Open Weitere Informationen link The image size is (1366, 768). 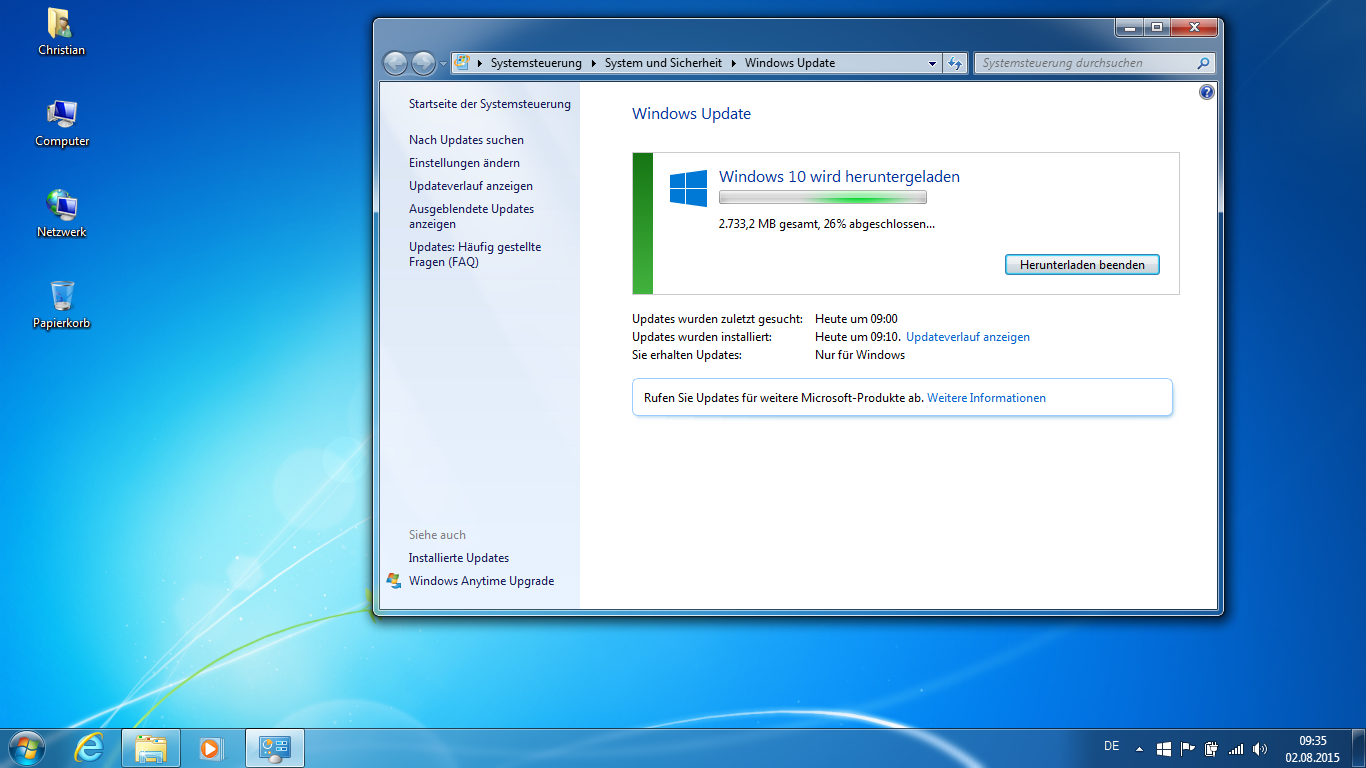[x=987, y=398]
